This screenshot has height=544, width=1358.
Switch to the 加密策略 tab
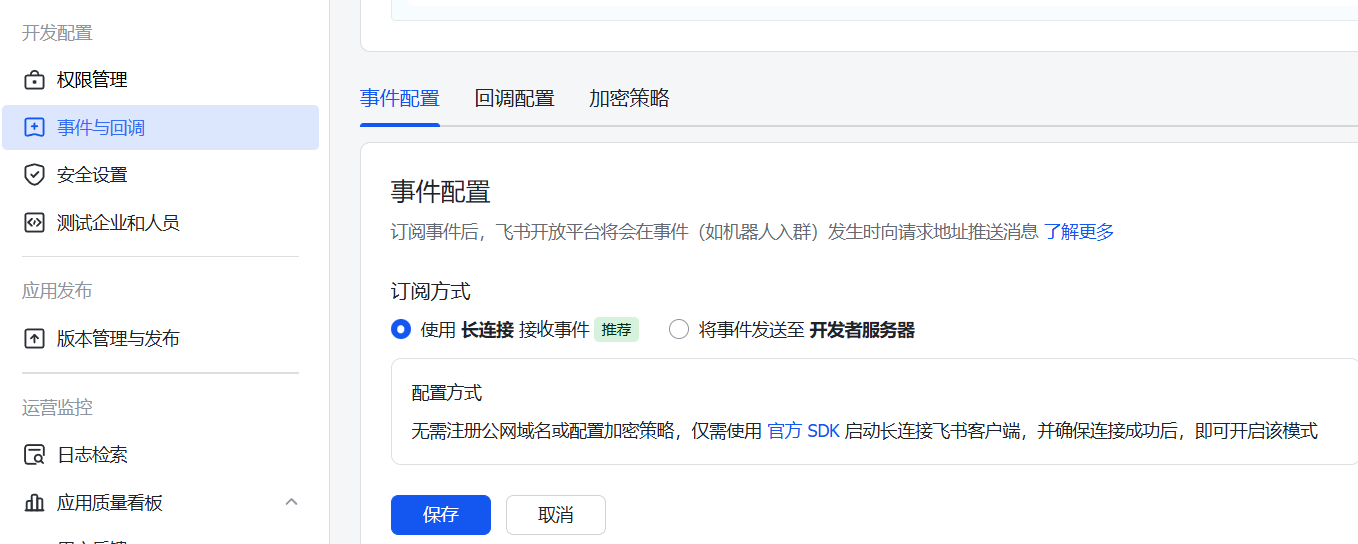click(x=629, y=98)
